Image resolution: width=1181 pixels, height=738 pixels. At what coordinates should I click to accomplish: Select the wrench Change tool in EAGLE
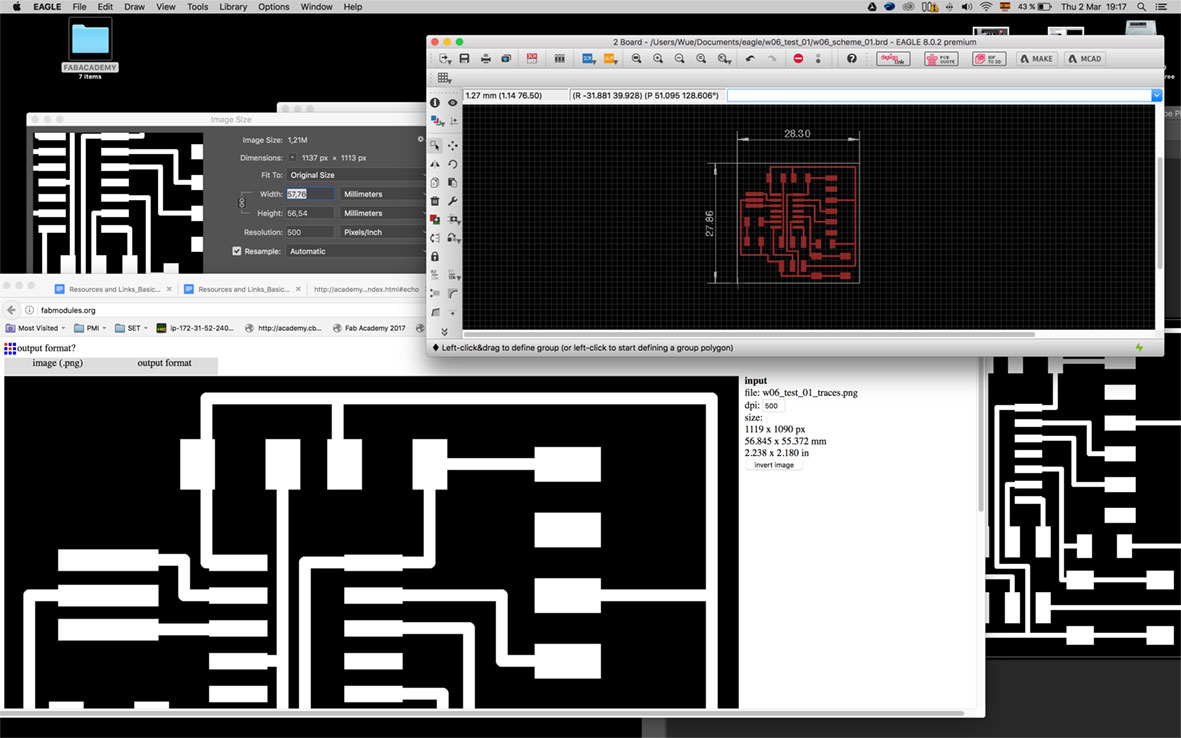point(453,201)
